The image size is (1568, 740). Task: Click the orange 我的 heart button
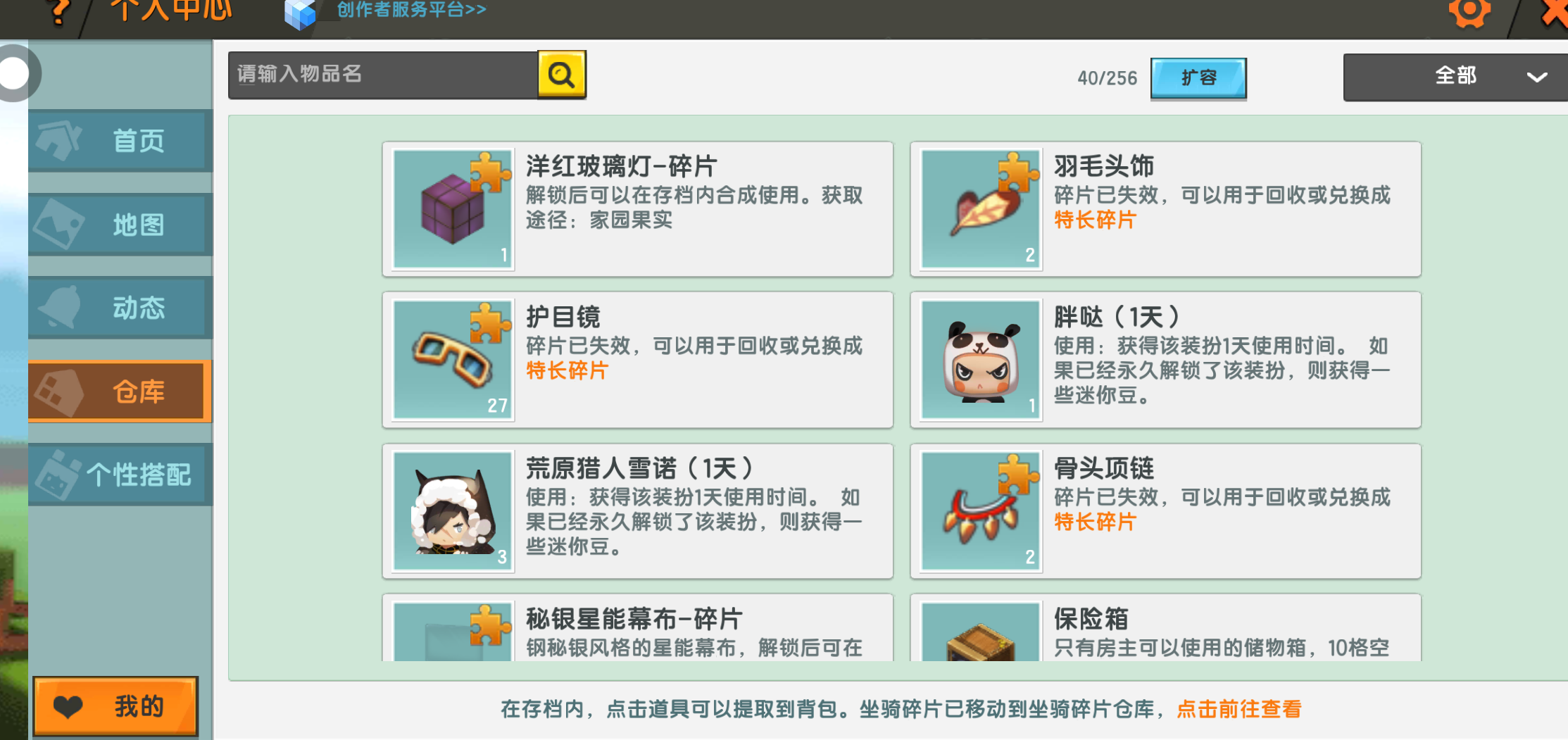pos(115,706)
